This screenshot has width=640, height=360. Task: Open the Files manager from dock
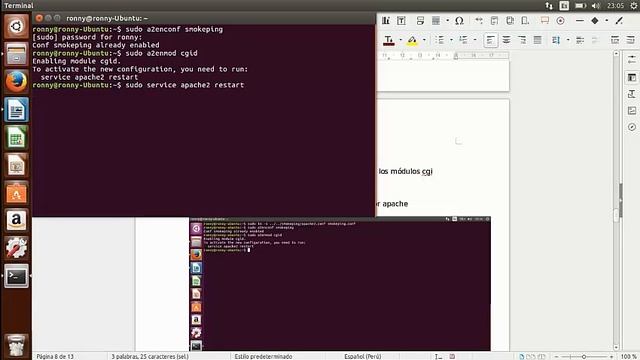click(16, 54)
